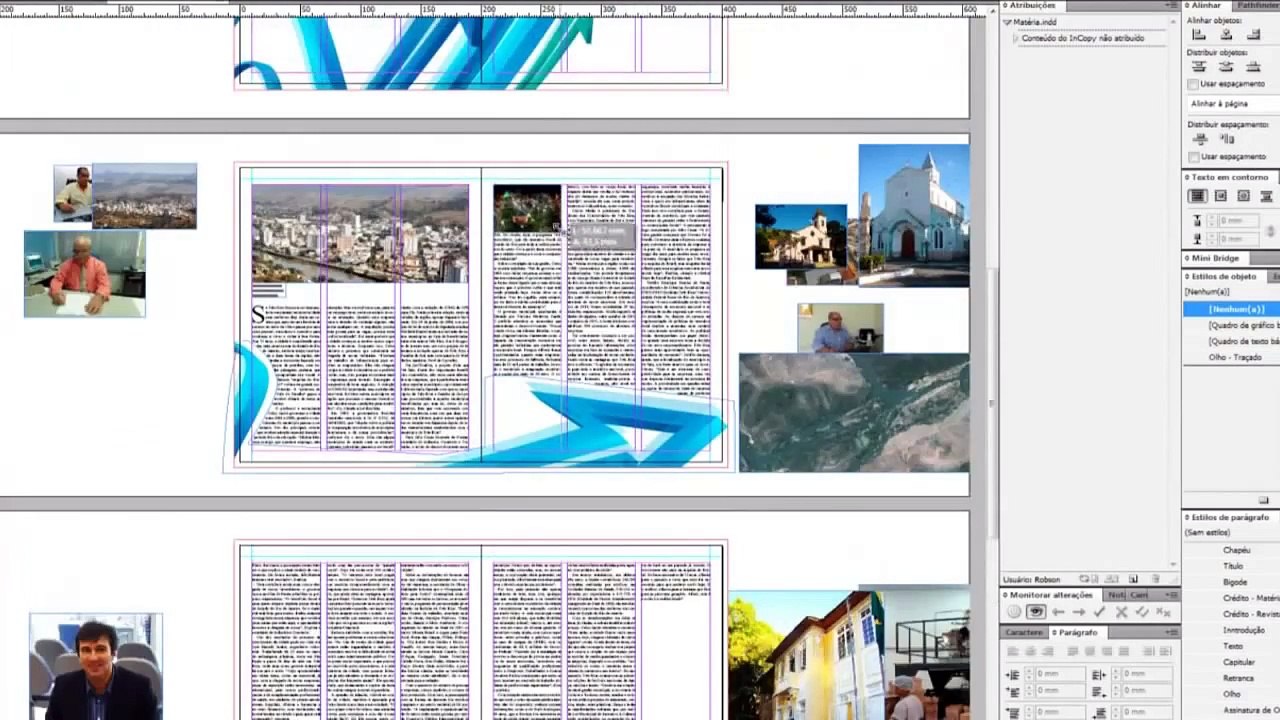Open Mini Bridge tab
This screenshot has width=1280, height=720.
[1215, 258]
